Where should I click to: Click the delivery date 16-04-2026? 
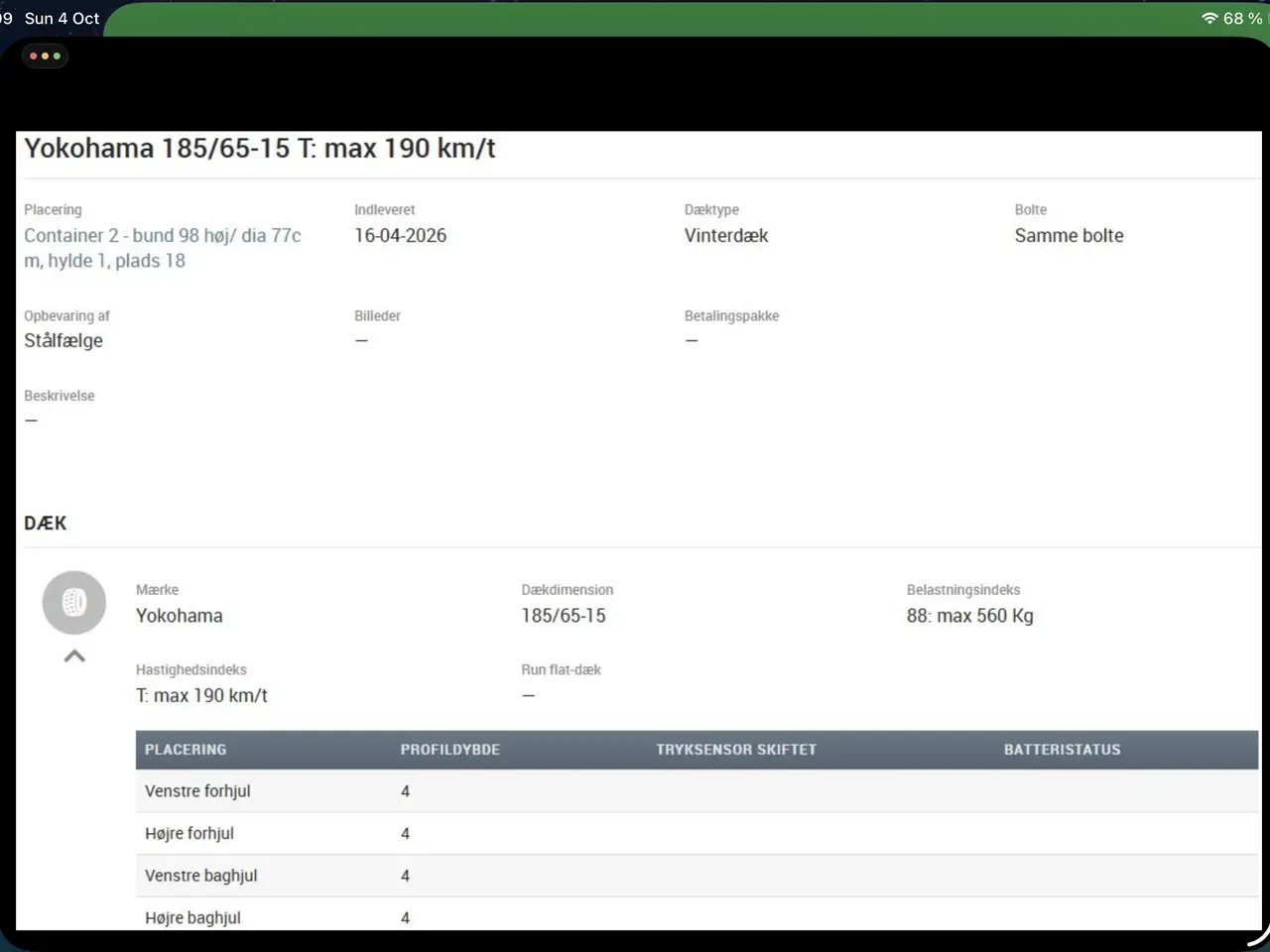[x=401, y=236]
